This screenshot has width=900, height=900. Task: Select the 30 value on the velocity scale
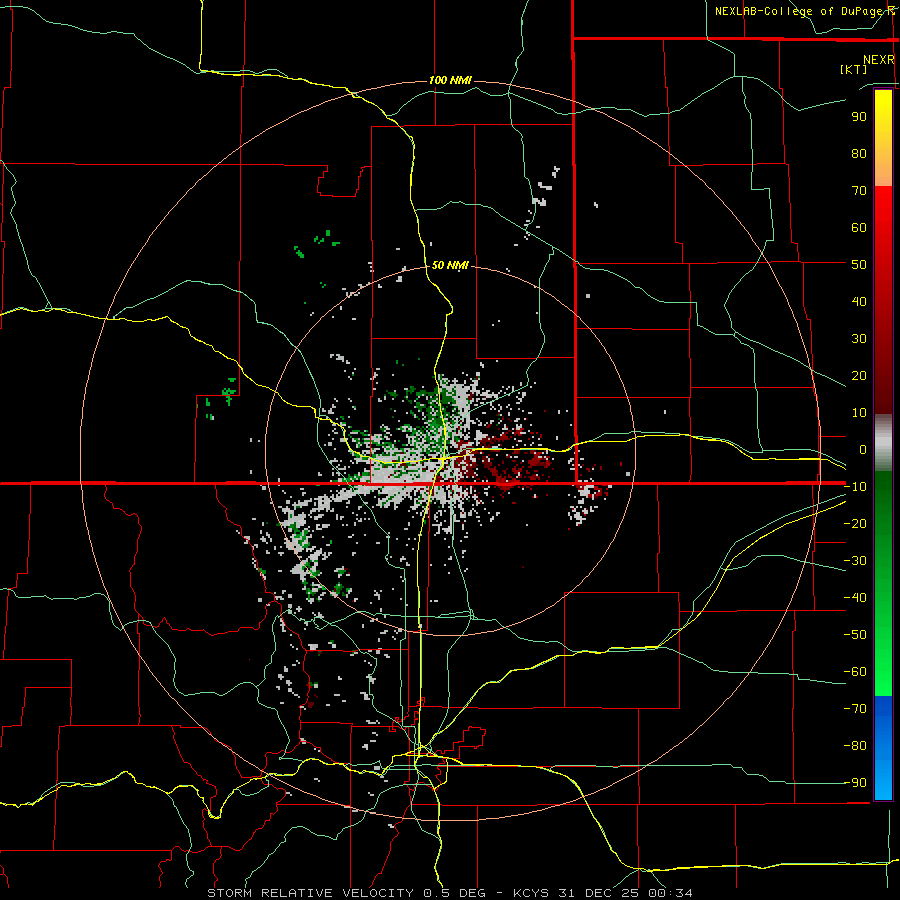[859, 339]
